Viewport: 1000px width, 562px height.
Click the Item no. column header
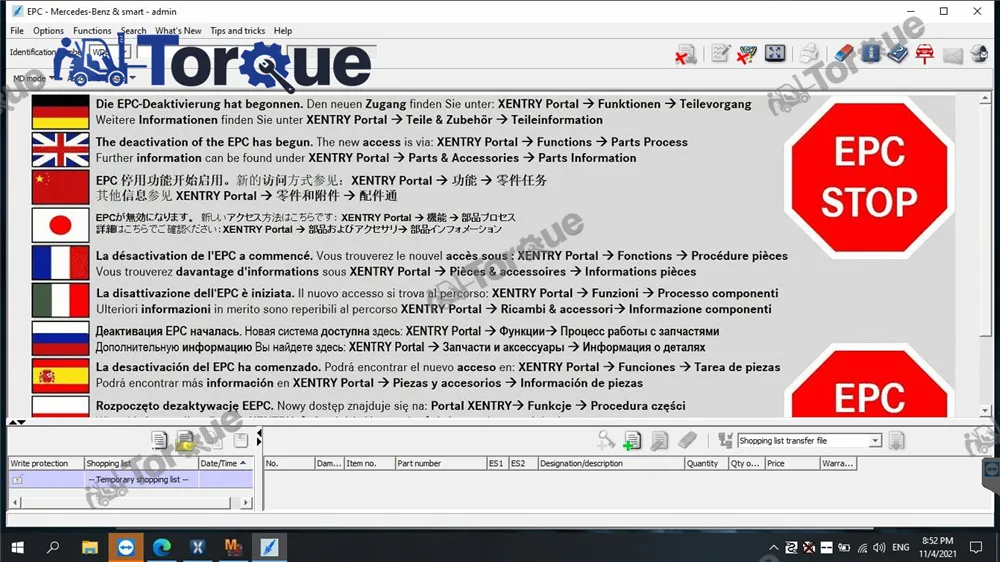point(369,463)
